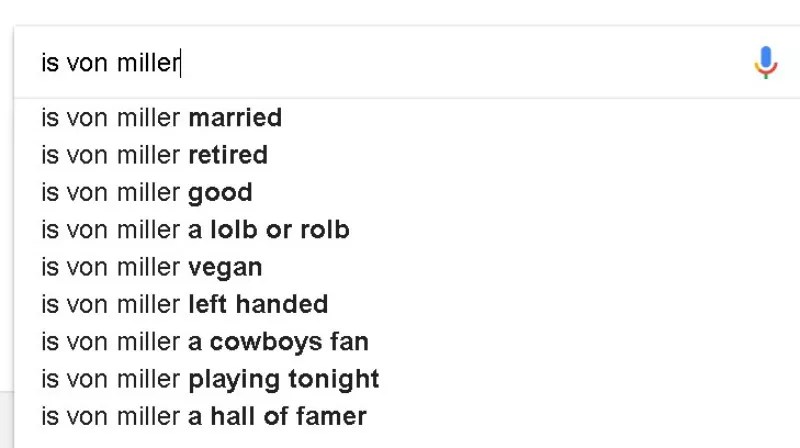Click the bold word 'retired' in suggestions
This screenshot has height=448, width=800.
228,155
